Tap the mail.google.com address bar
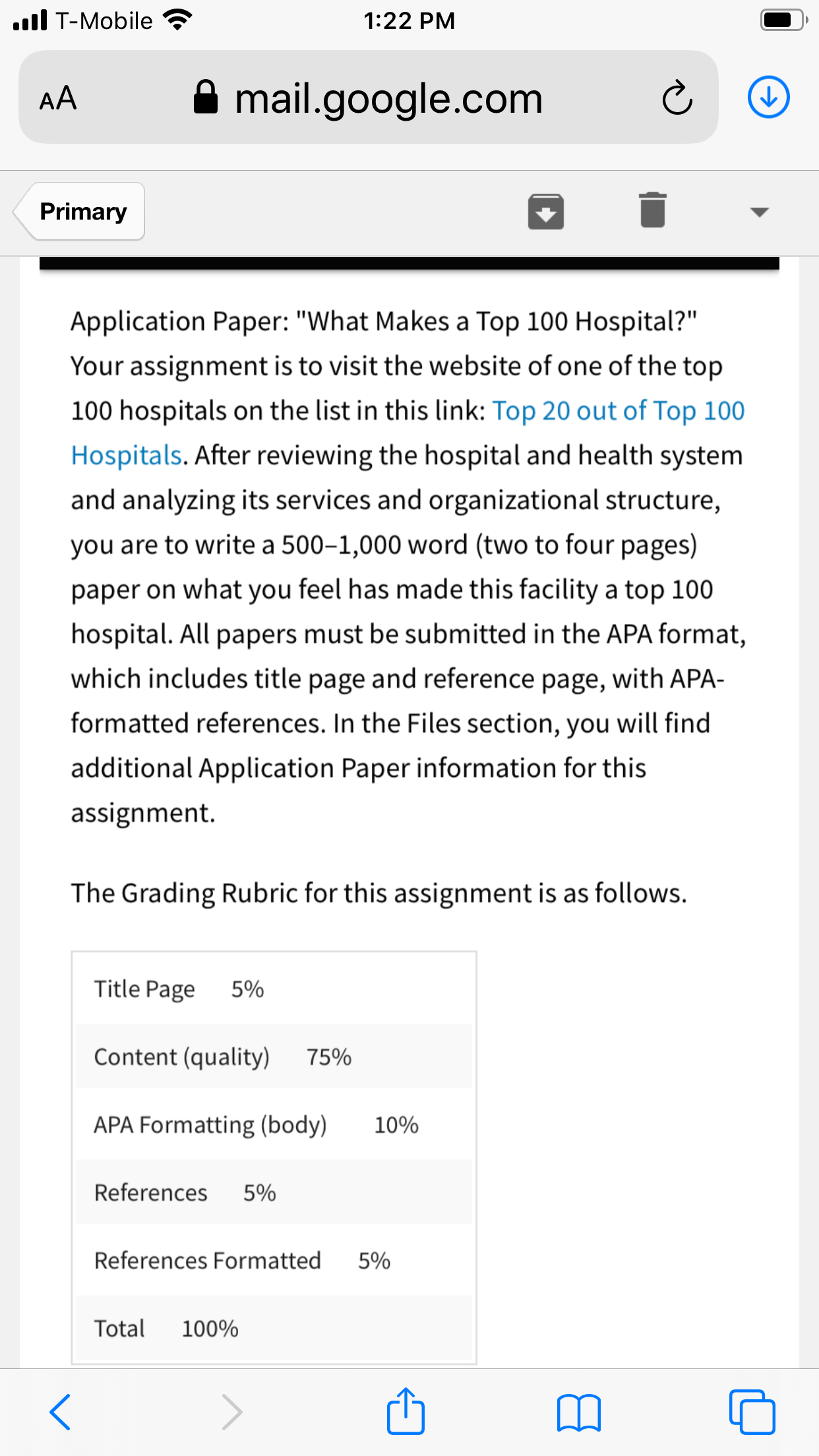819x1456 pixels. coord(368,98)
